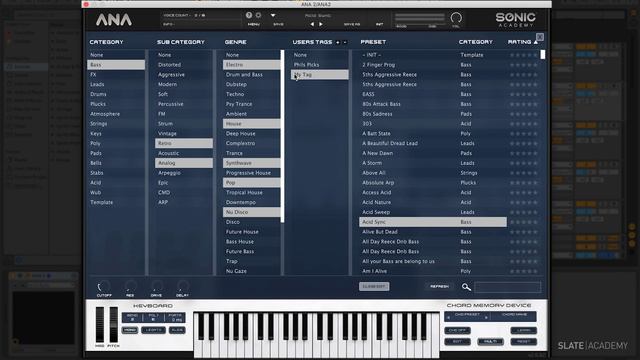Toggle the CHD OFF chord switch
The image size is (640, 360).
[x=457, y=330]
